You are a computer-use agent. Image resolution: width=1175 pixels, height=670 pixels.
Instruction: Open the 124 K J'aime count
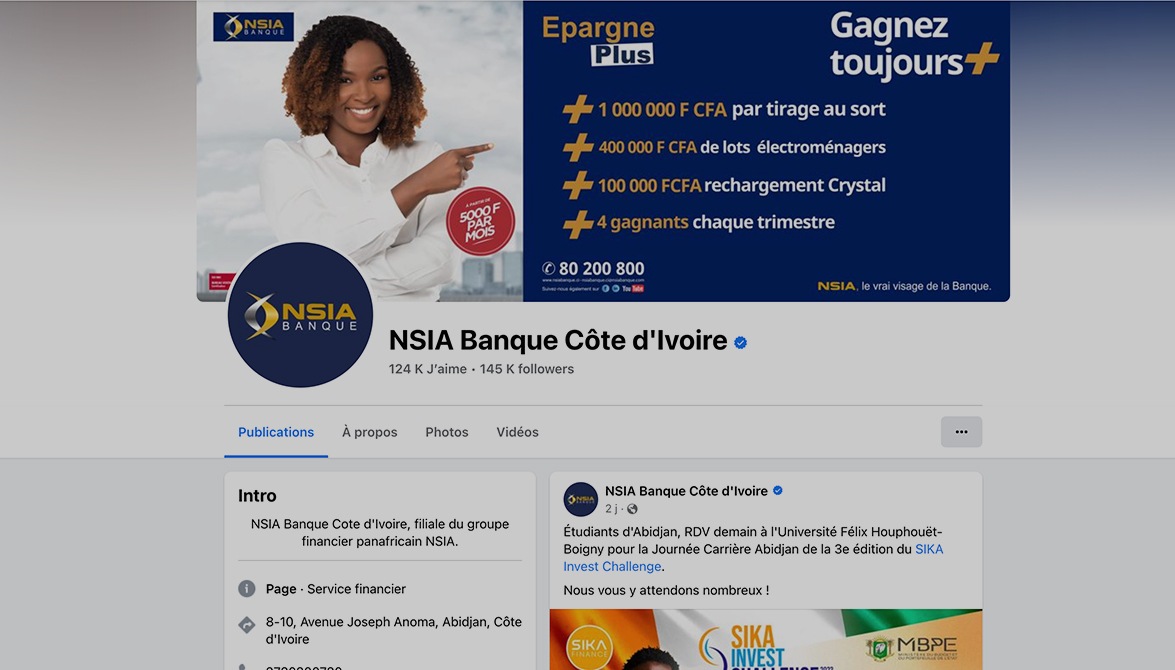pyautogui.click(x=427, y=369)
